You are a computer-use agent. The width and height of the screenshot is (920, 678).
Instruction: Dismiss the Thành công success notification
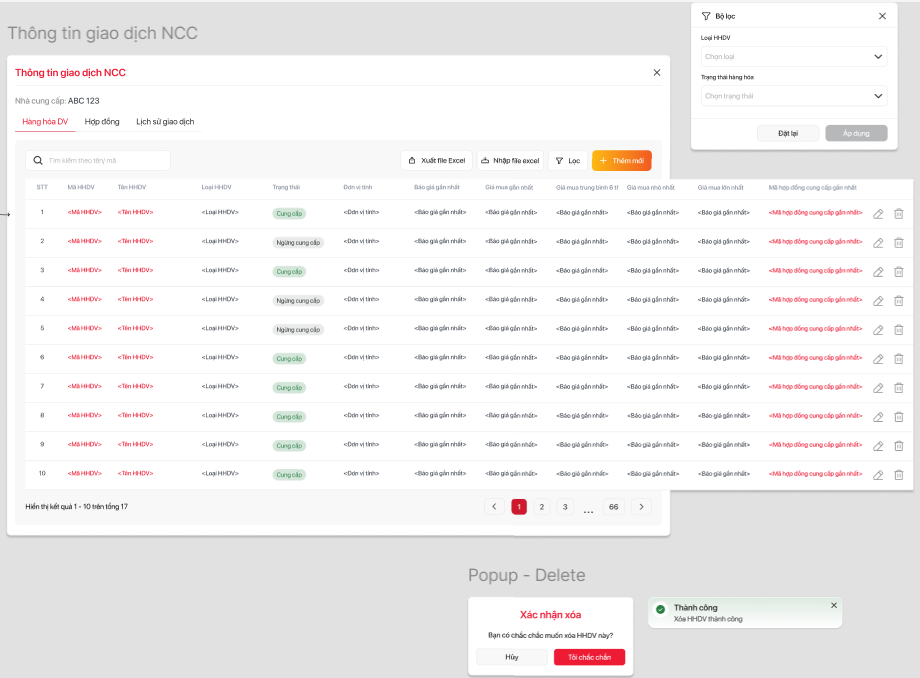tap(834, 605)
